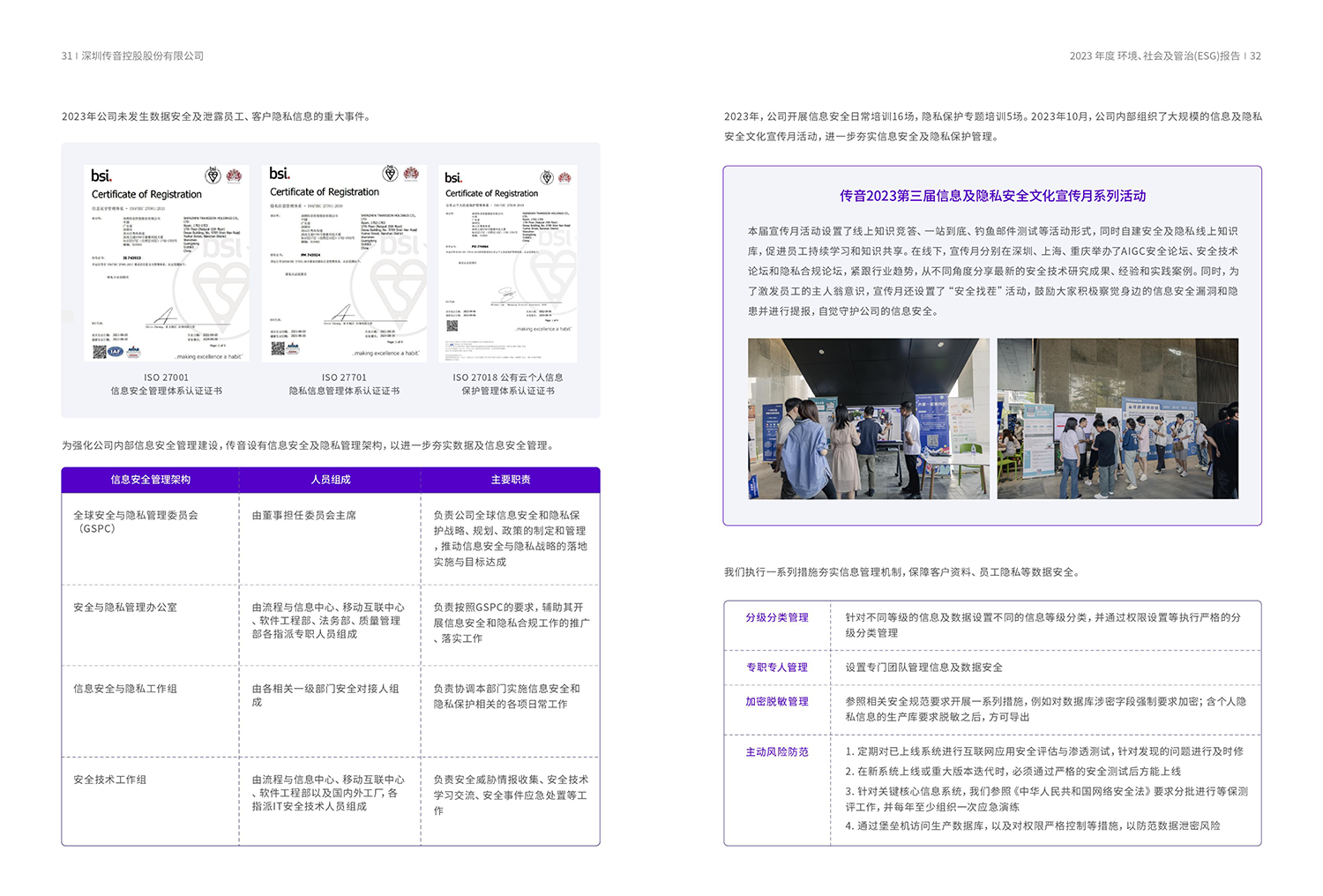Click the 主动风险防范 label
1323x896 pixels.
tap(777, 752)
